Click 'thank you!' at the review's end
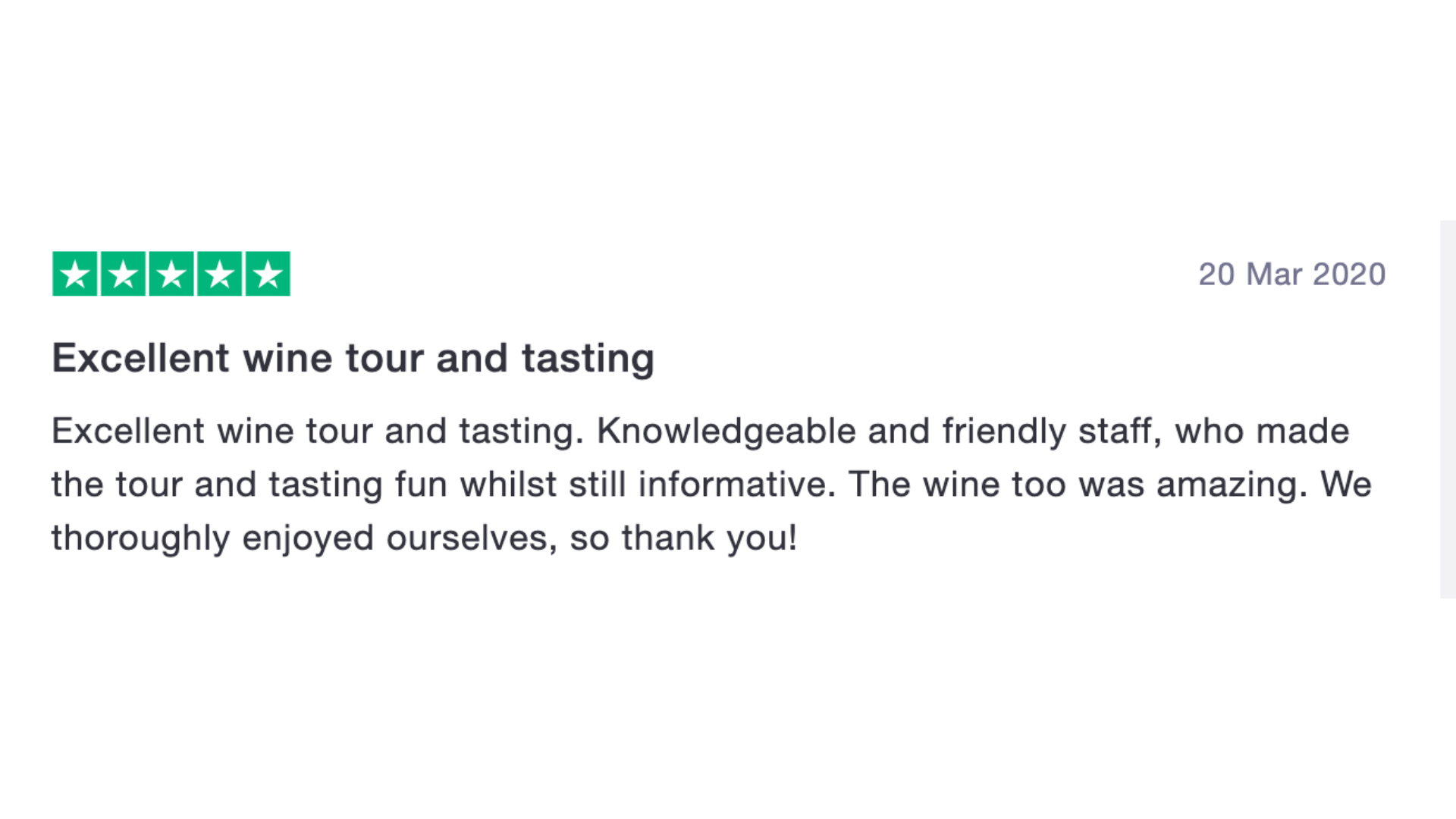The image size is (1456, 819). [709, 538]
